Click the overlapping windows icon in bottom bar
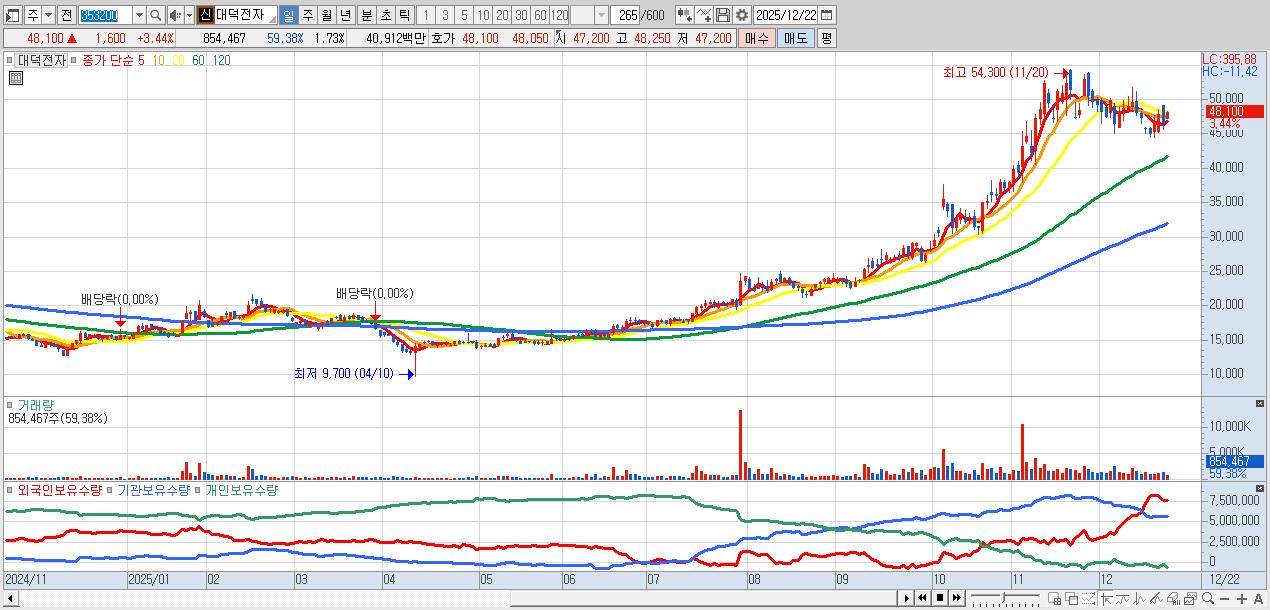Screen dimensions: 1270x610 [1072, 598]
